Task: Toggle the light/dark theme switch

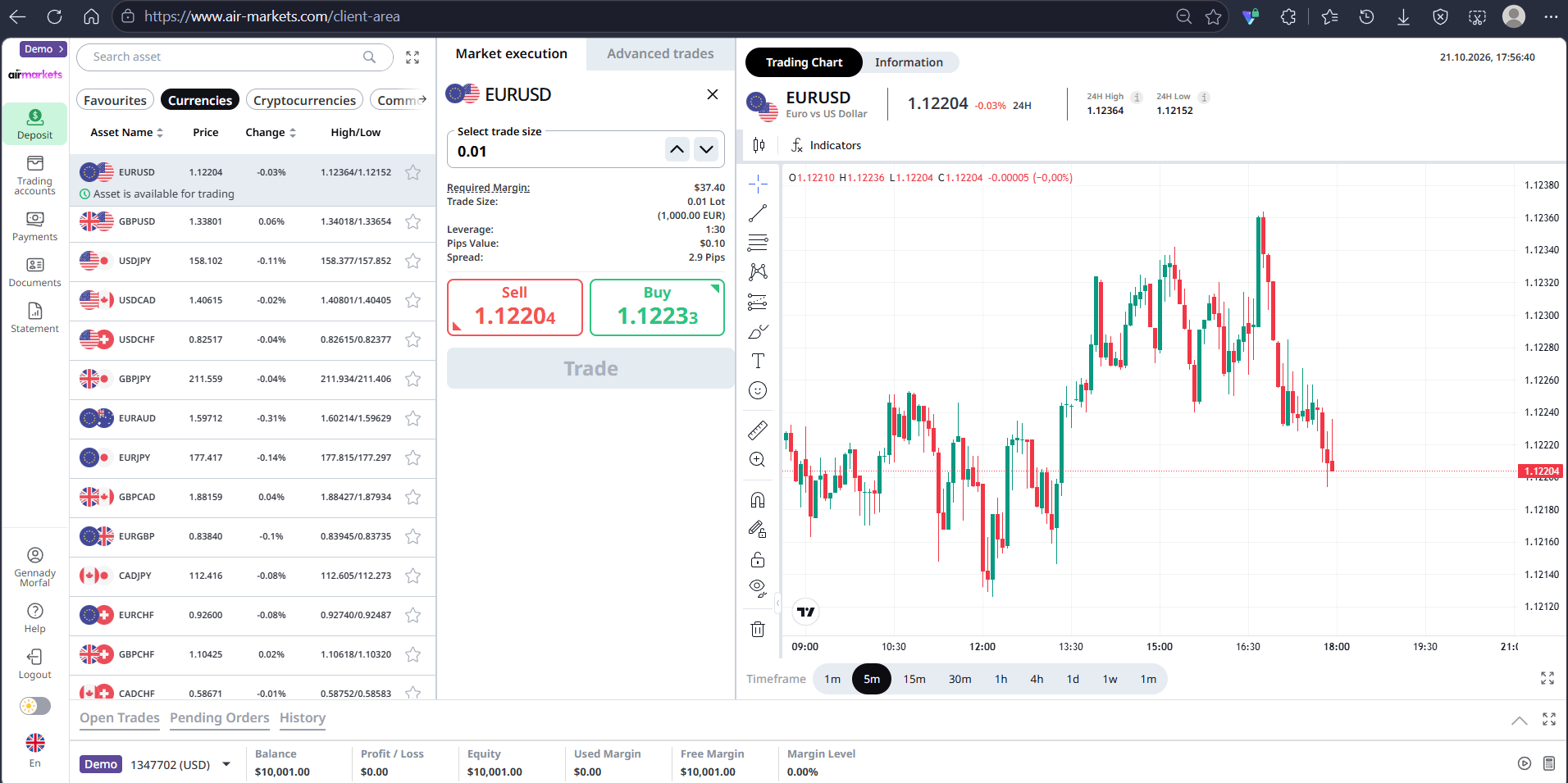Action: point(35,706)
